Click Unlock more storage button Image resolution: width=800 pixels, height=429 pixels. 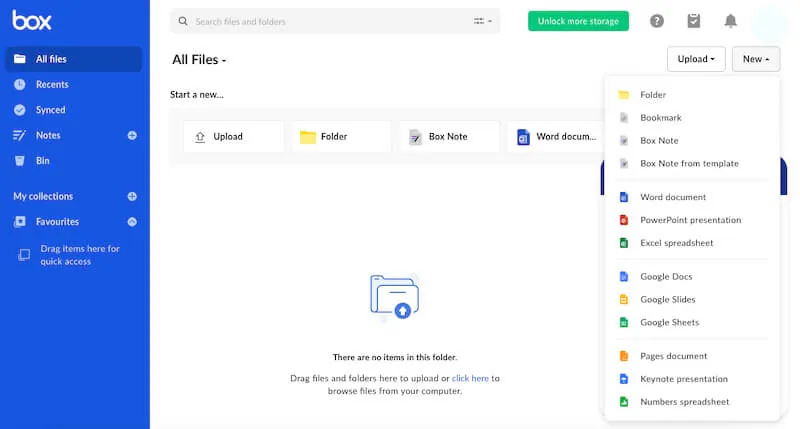click(x=578, y=21)
